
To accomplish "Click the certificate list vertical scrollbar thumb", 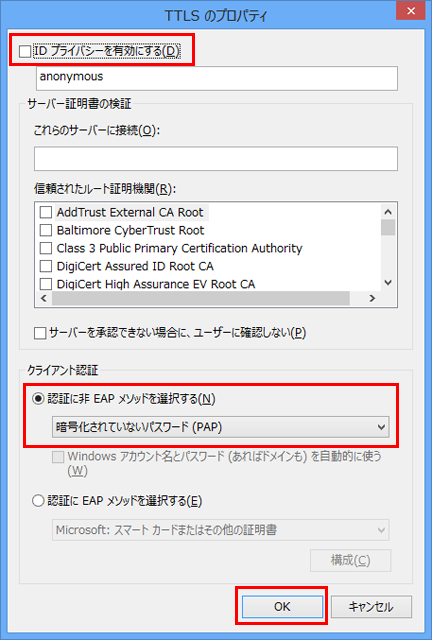I will click(388, 227).
